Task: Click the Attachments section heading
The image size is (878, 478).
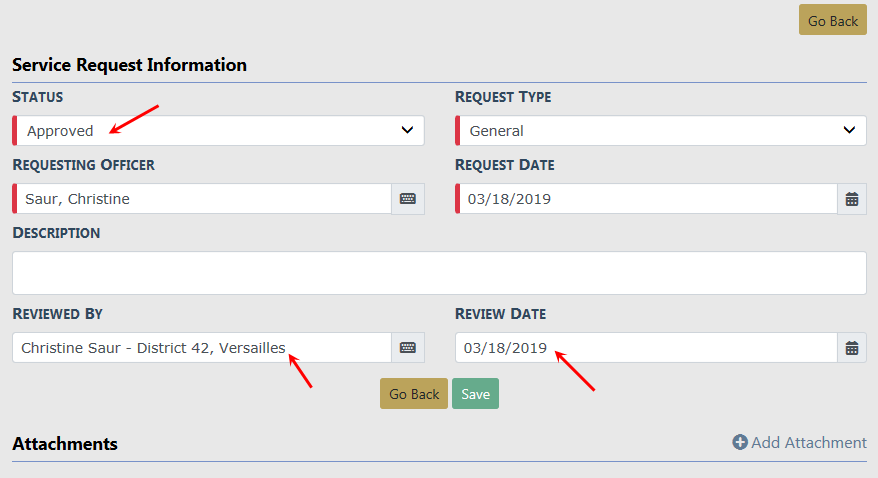Action: point(65,443)
